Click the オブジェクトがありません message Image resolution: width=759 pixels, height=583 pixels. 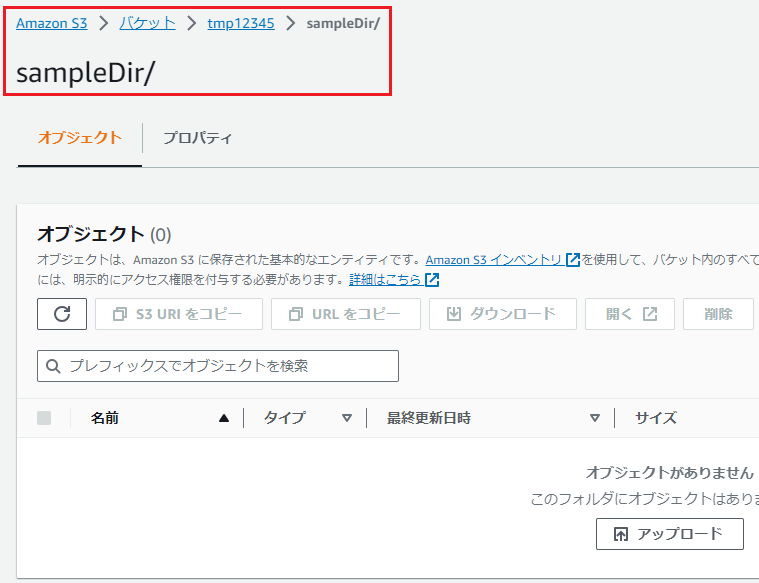point(670,473)
